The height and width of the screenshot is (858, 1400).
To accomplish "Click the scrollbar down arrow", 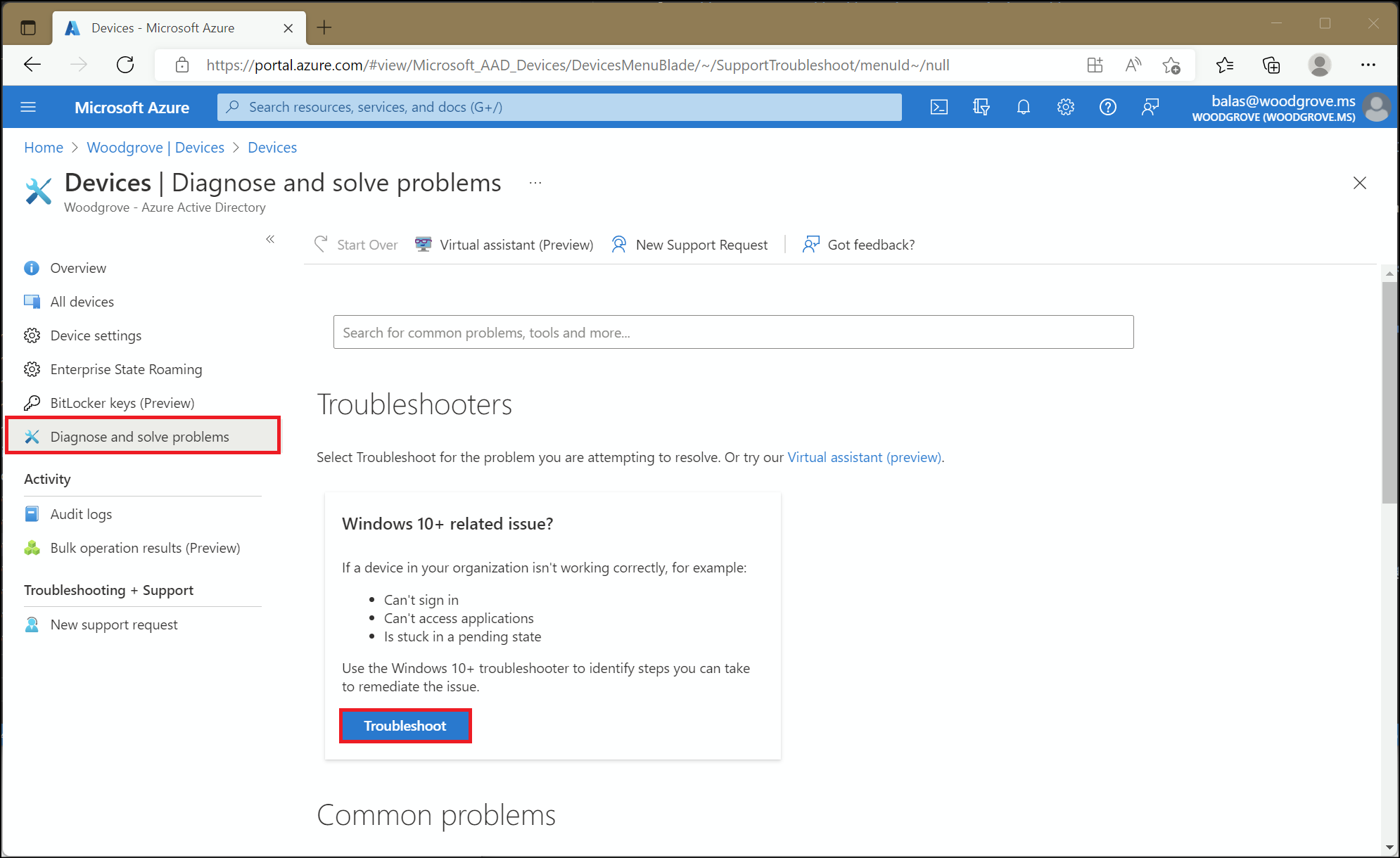I will tap(1389, 847).
